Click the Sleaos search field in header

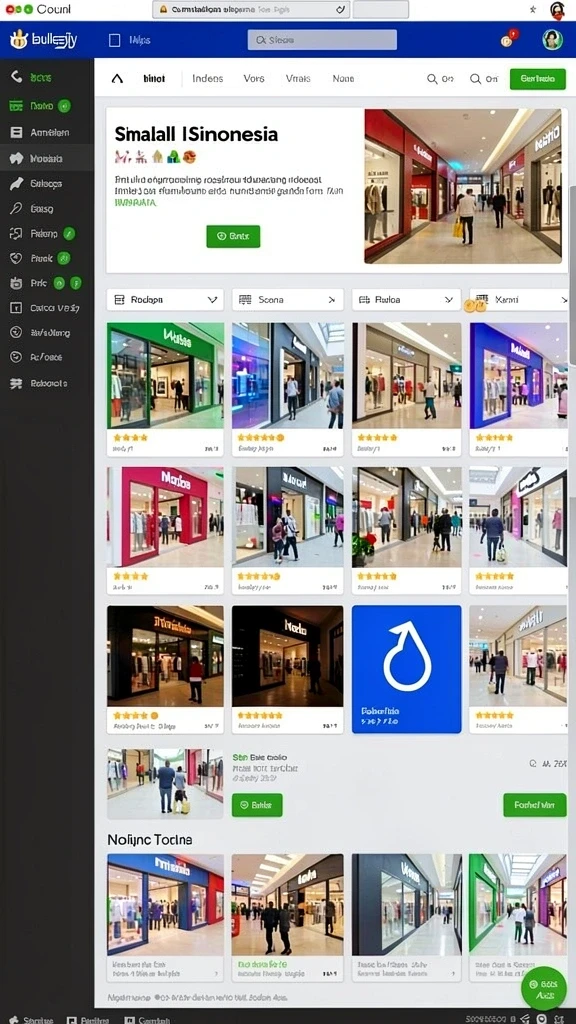point(322,40)
